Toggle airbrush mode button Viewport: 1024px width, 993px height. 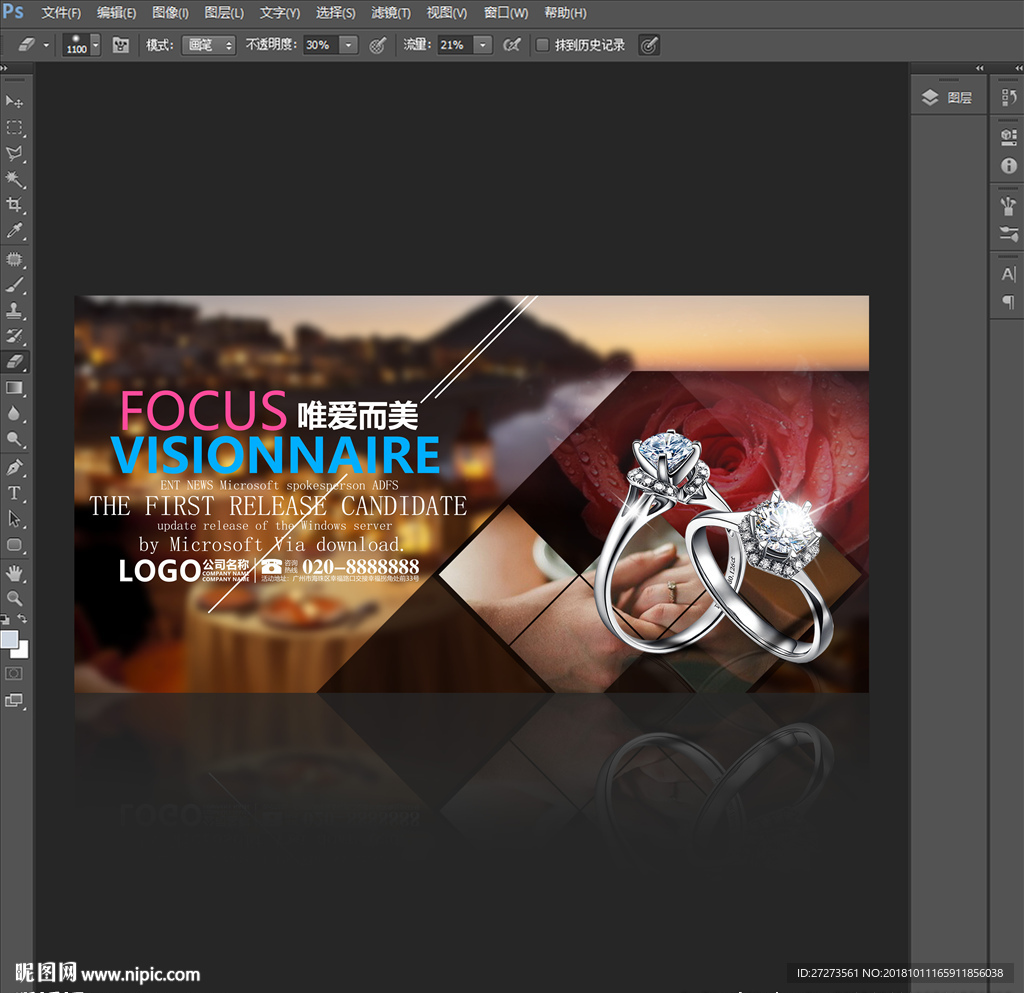(512, 45)
